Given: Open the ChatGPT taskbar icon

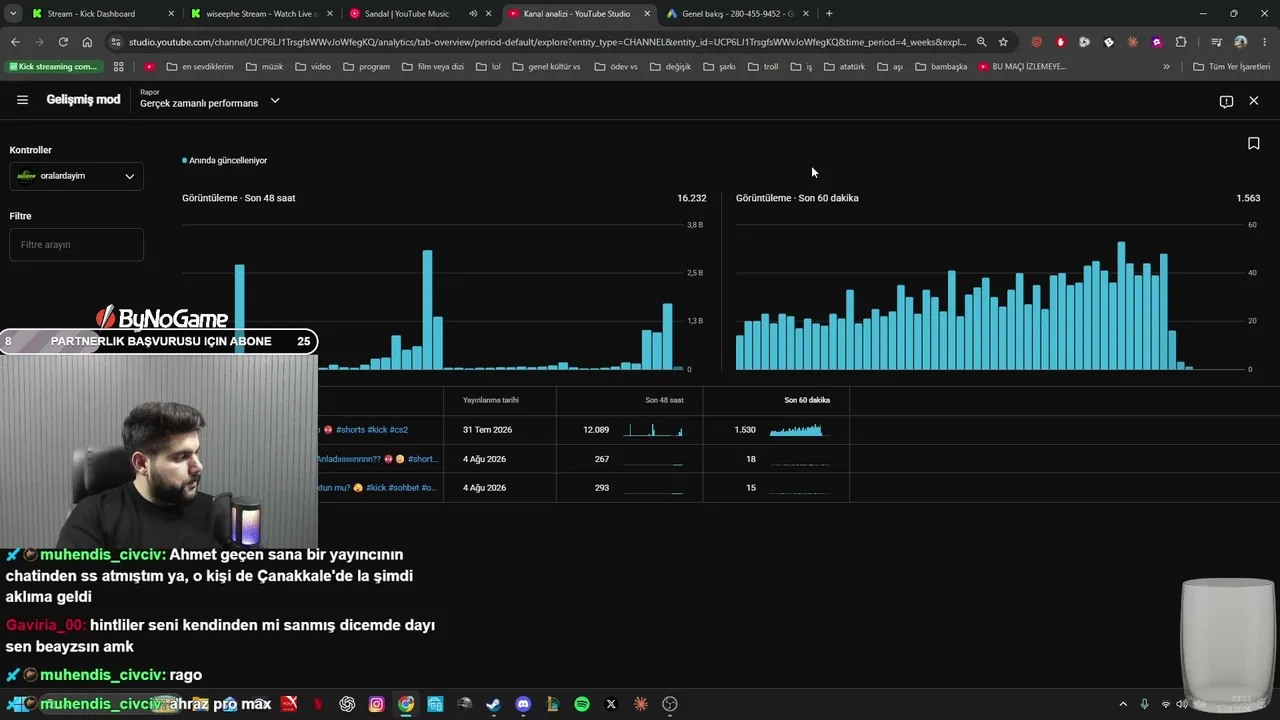Looking at the screenshot, I should pos(347,704).
